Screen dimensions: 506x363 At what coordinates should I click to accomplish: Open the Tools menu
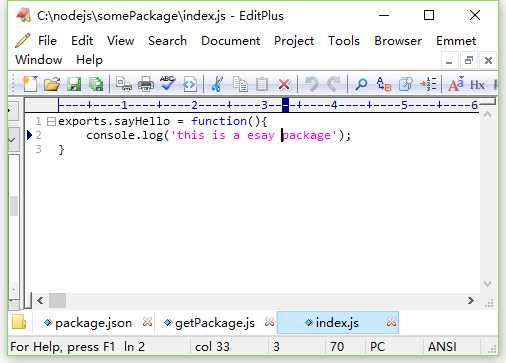344,41
